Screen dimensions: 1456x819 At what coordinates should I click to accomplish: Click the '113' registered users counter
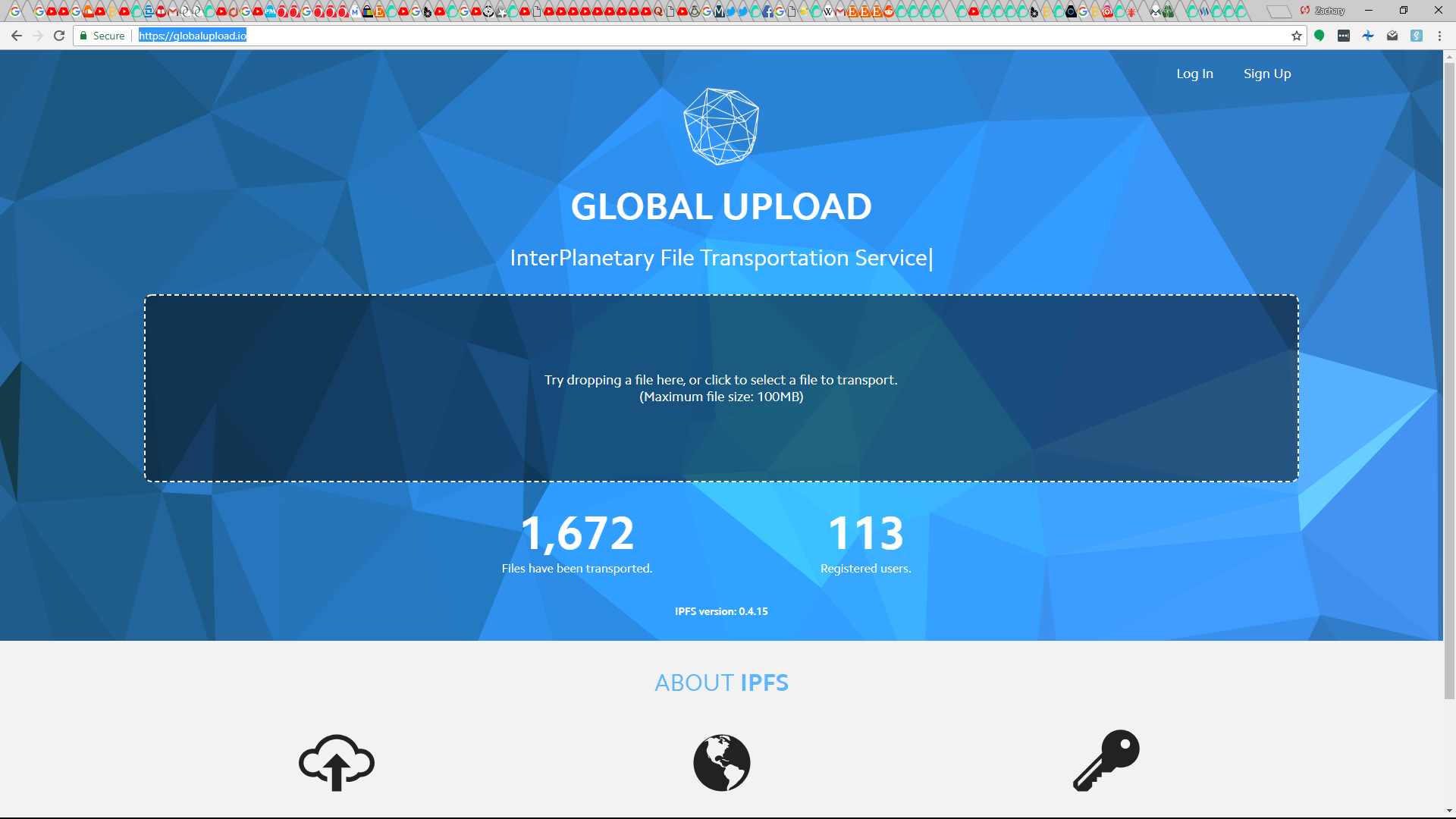866,533
